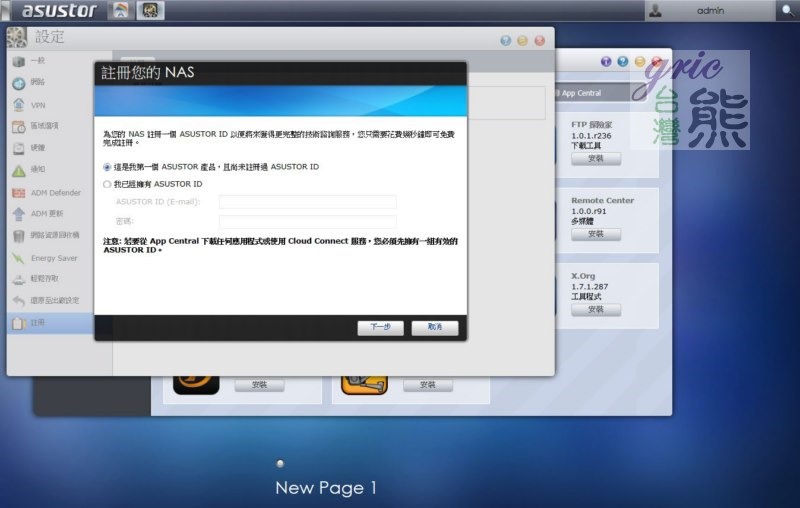Viewport: 800px width, 508px height.
Task: Click the X.Org app title
Action: [x=583, y=276]
